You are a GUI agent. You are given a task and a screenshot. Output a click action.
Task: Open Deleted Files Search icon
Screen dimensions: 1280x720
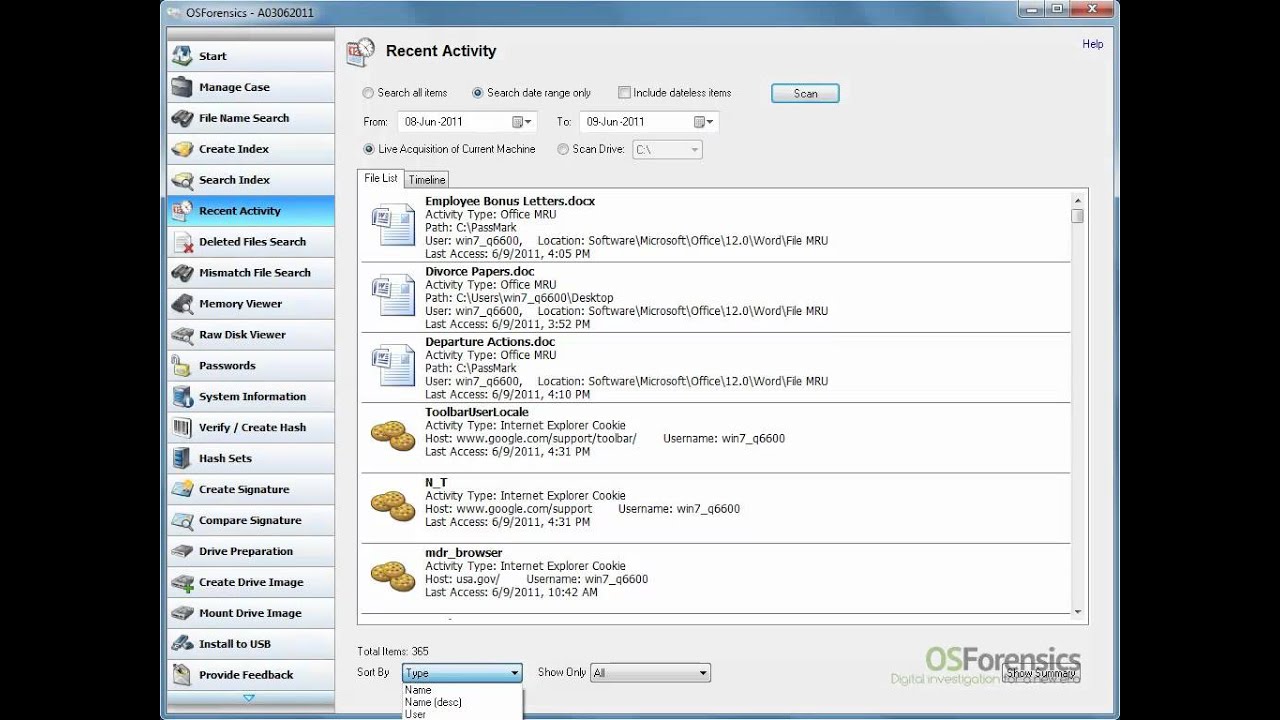(182, 242)
